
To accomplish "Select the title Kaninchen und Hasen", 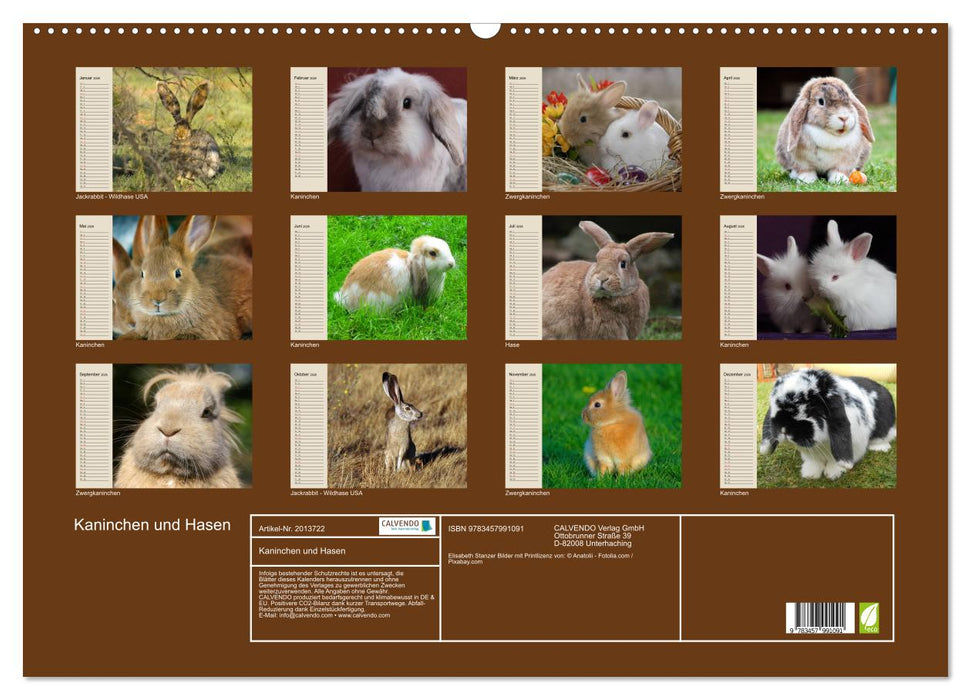I will (152, 522).
